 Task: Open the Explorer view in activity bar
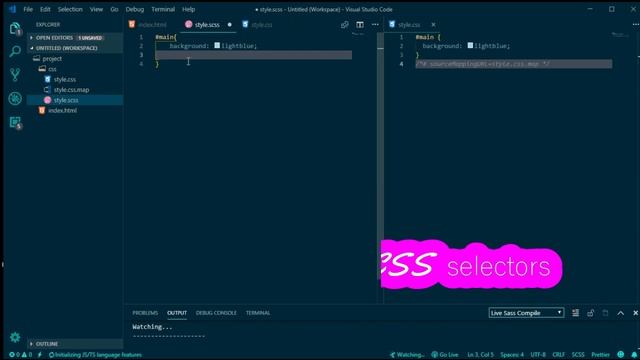pyautogui.click(x=15, y=29)
